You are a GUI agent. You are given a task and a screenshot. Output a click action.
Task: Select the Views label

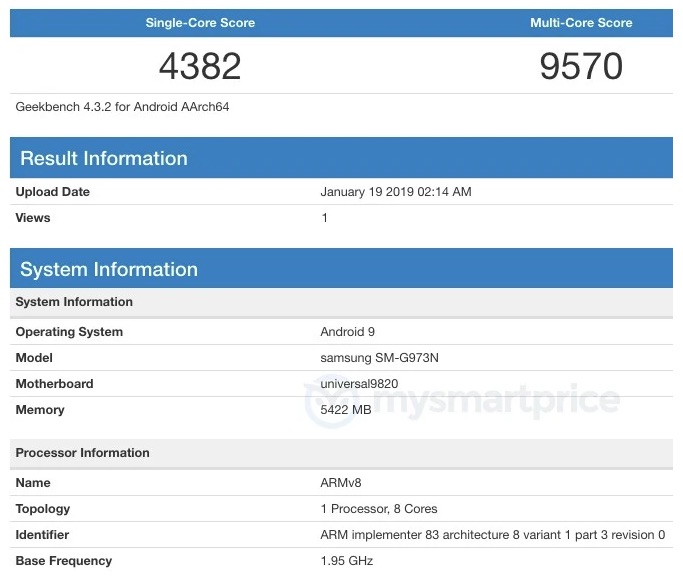33,218
